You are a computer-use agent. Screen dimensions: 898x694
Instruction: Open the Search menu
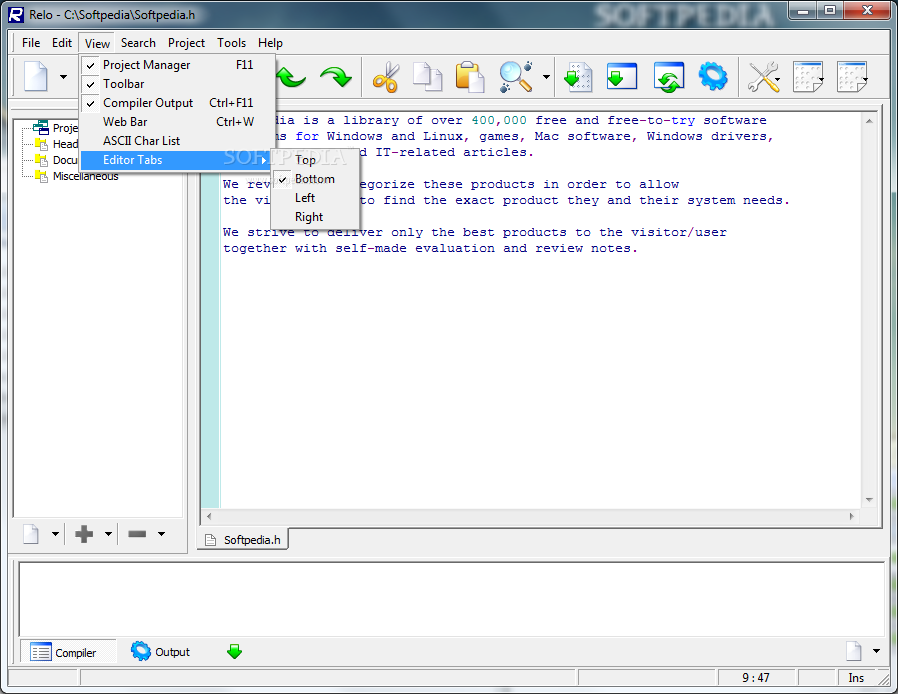(138, 43)
